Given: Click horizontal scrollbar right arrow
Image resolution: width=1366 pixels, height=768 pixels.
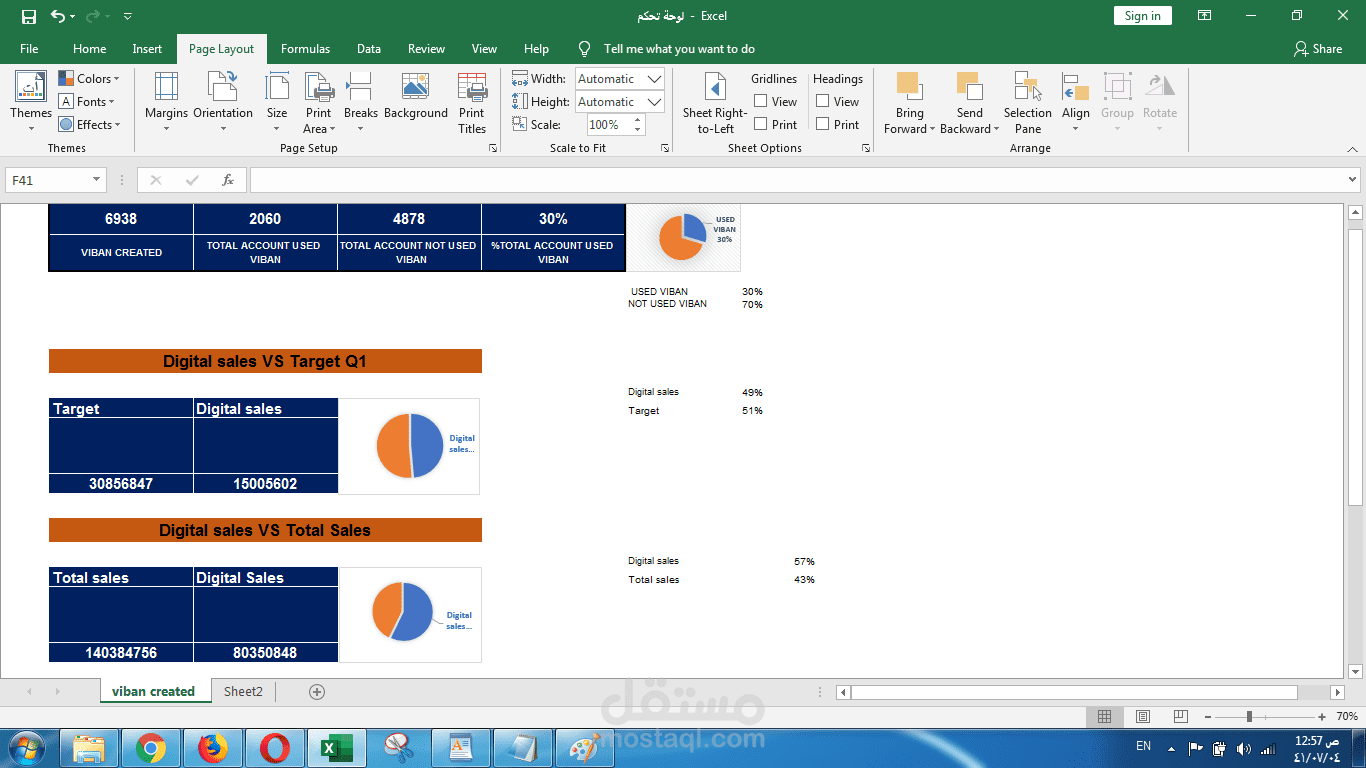Looking at the screenshot, I should click(x=1338, y=692).
